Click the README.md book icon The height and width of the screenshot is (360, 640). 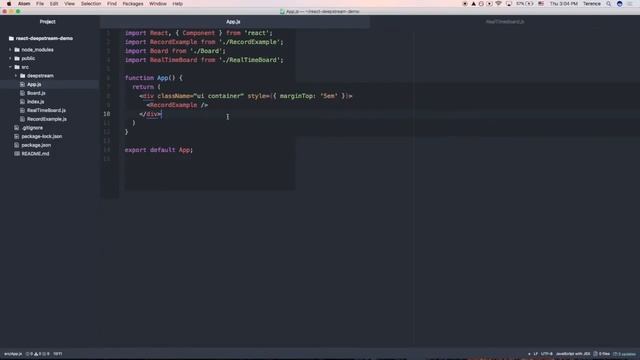pos(17,154)
